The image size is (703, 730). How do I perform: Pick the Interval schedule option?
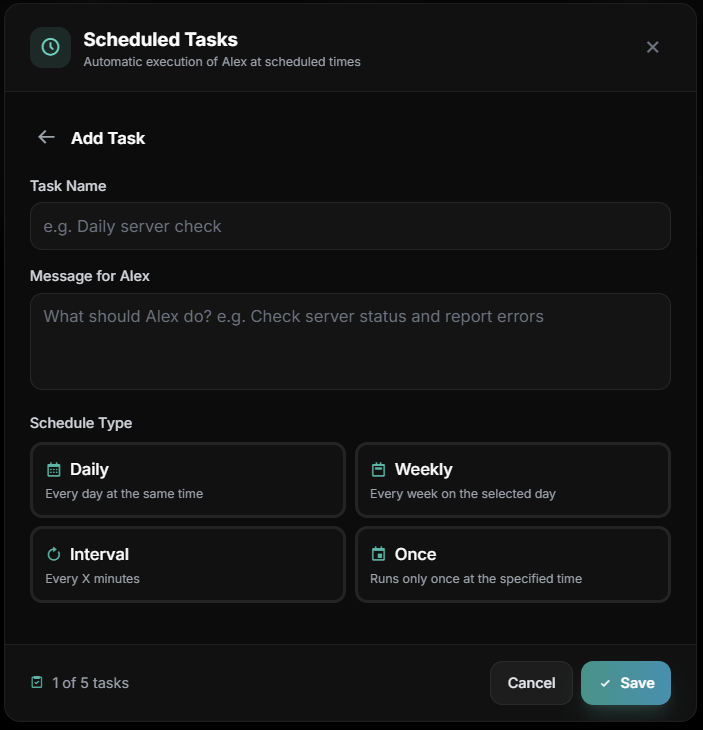pyautogui.click(x=188, y=565)
